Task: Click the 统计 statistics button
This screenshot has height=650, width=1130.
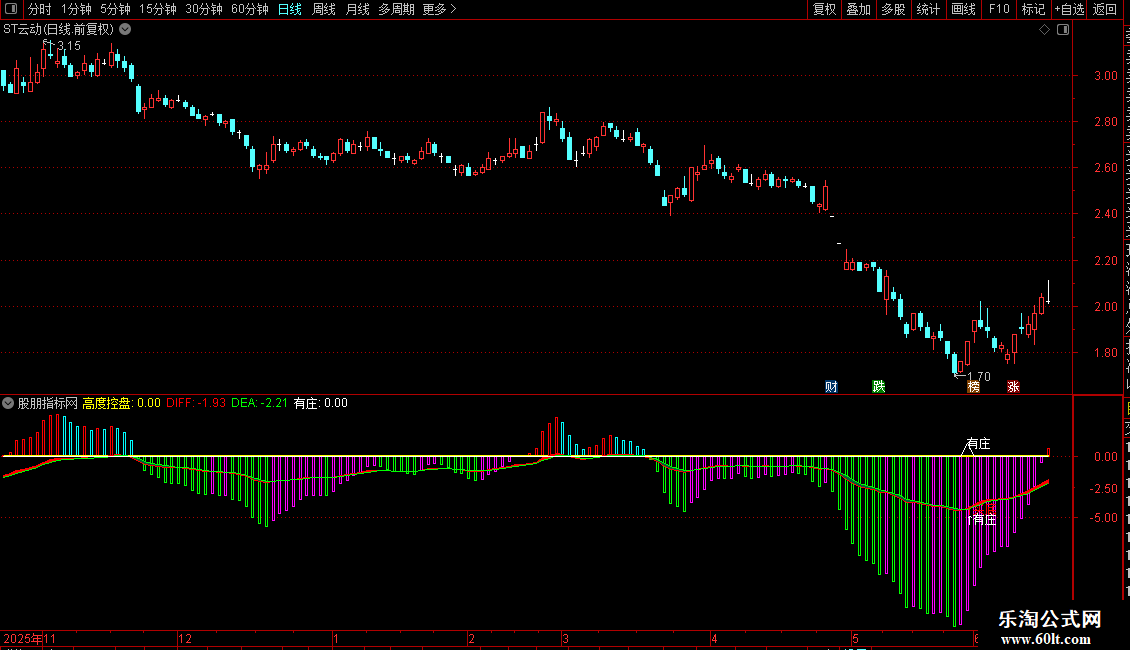Action: point(928,9)
